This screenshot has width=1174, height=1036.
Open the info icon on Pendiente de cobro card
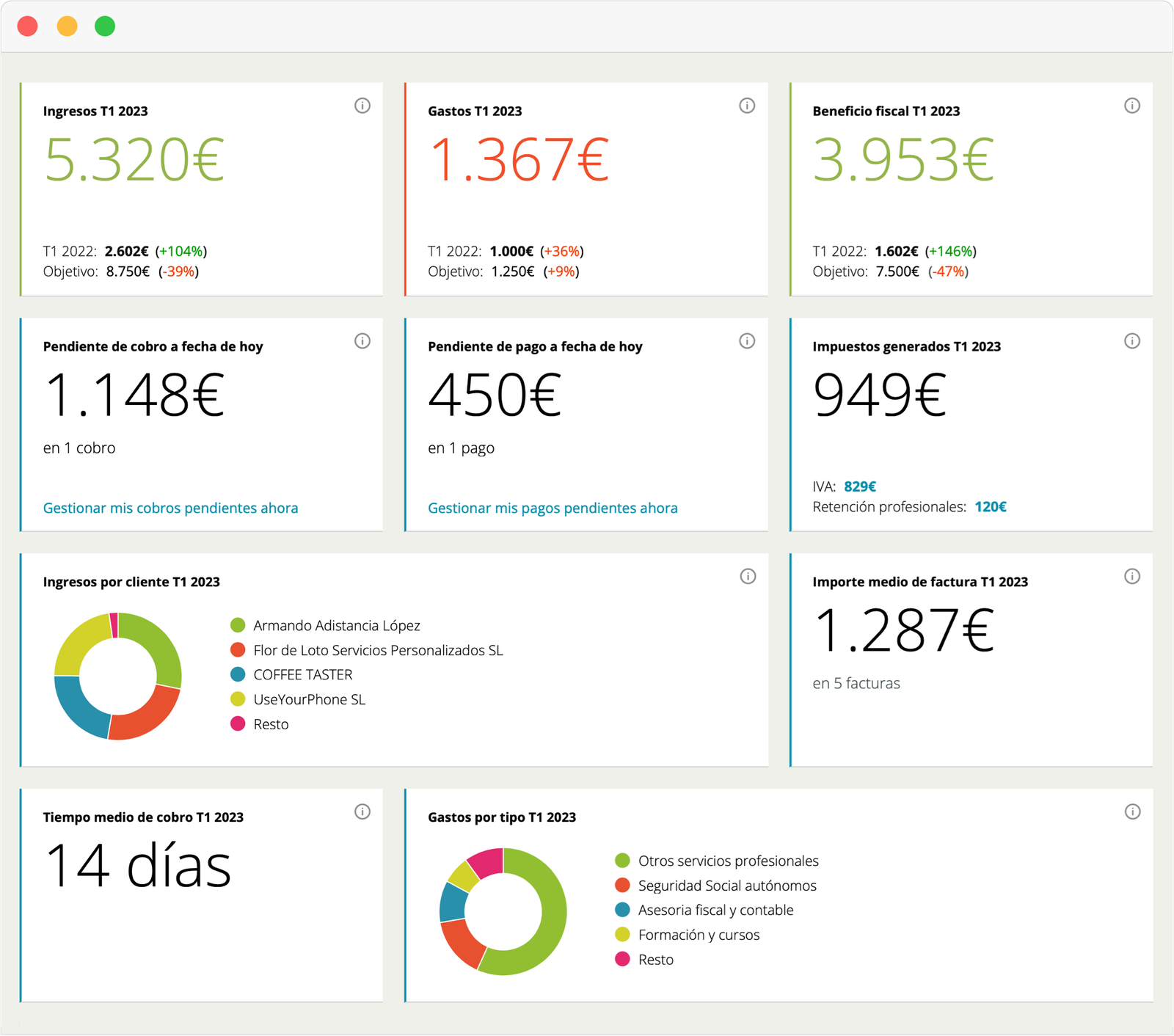point(362,340)
